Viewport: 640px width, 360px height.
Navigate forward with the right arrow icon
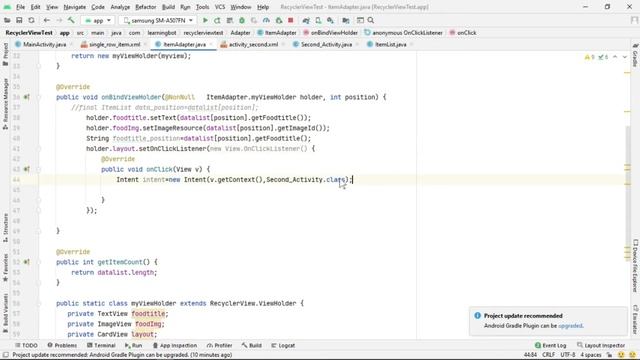(x=59, y=20)
